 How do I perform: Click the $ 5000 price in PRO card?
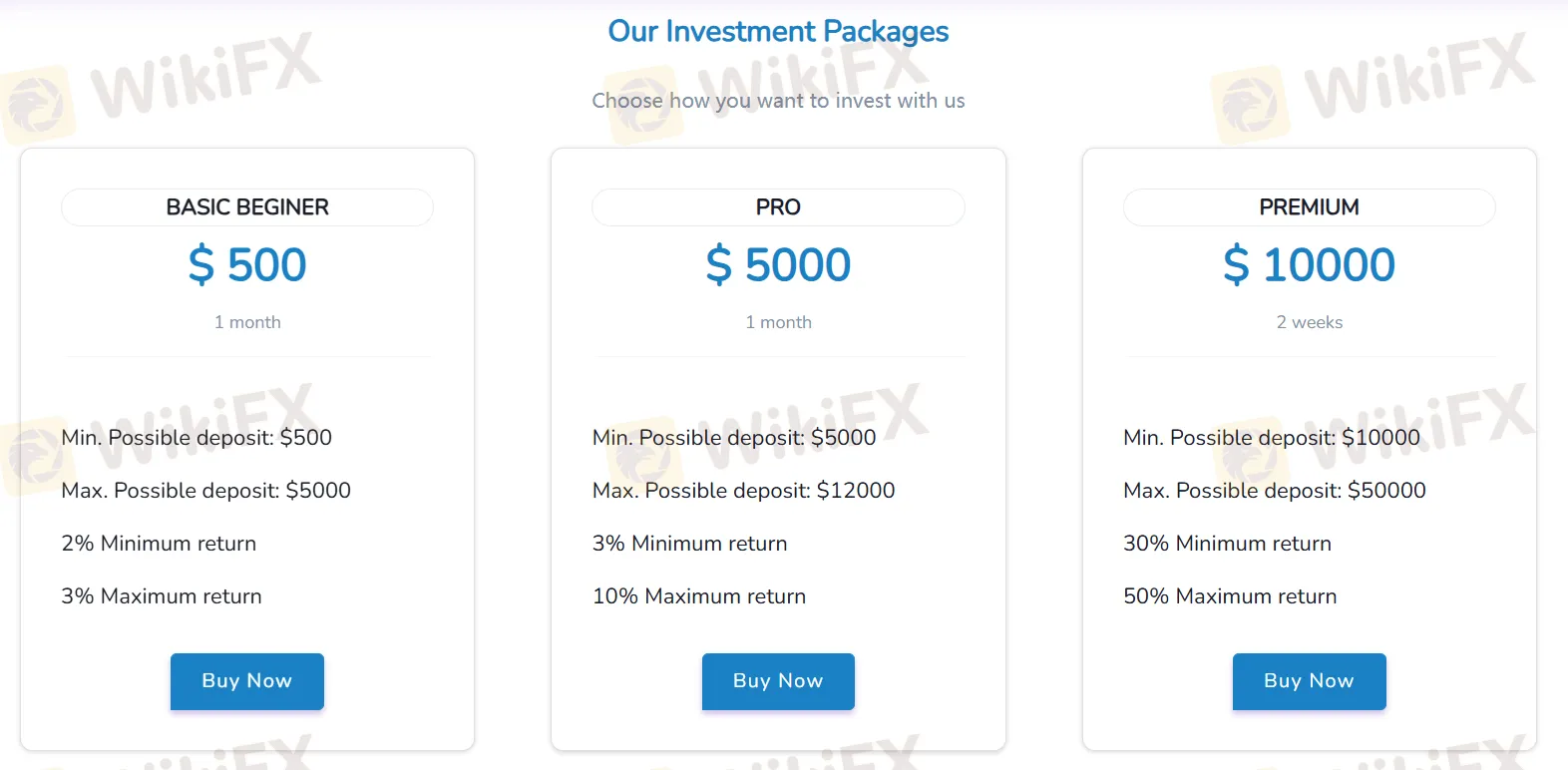click(x=778, y=265)
